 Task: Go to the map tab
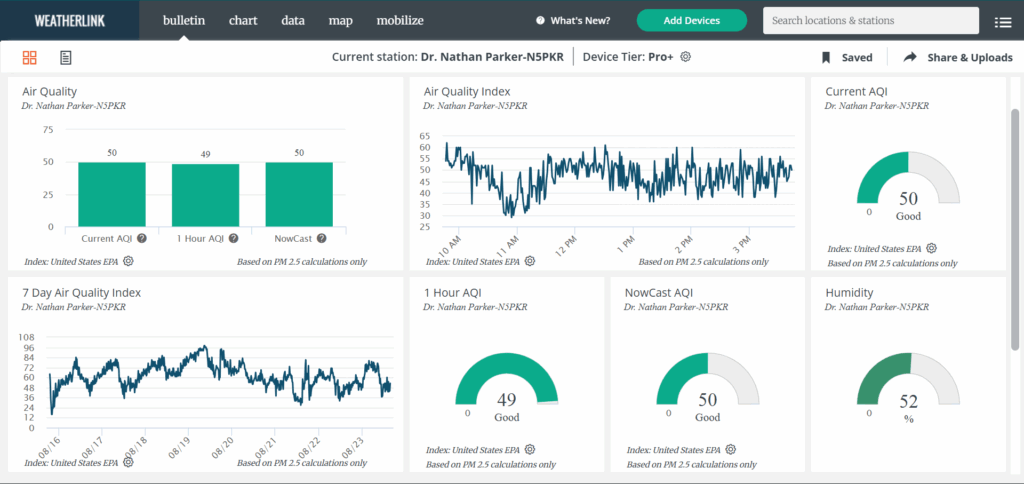[x=340, y=20]
